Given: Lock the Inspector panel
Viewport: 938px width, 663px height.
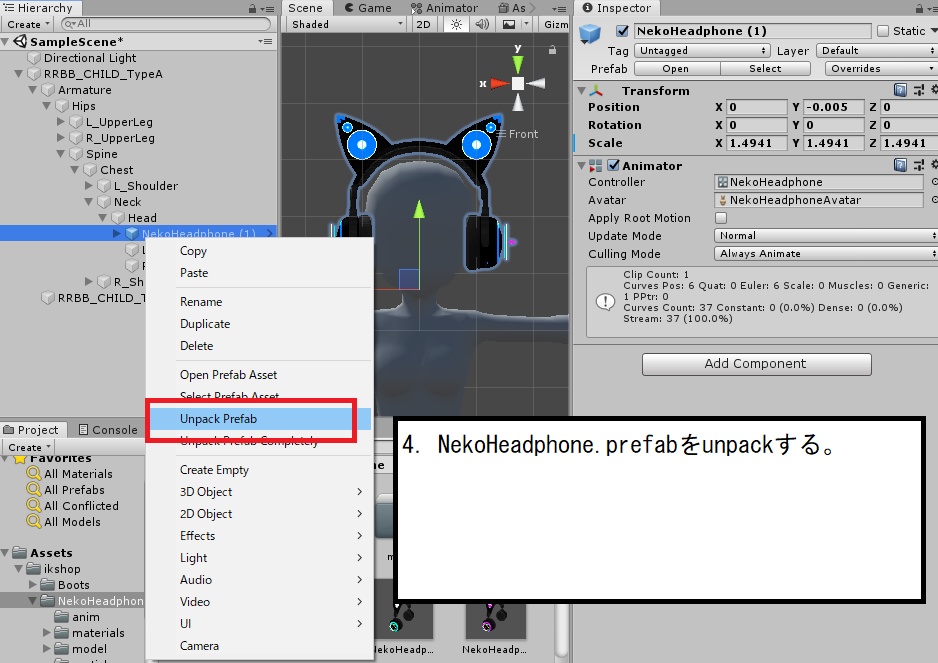Looking at the screenshot, I should [919, 8].
